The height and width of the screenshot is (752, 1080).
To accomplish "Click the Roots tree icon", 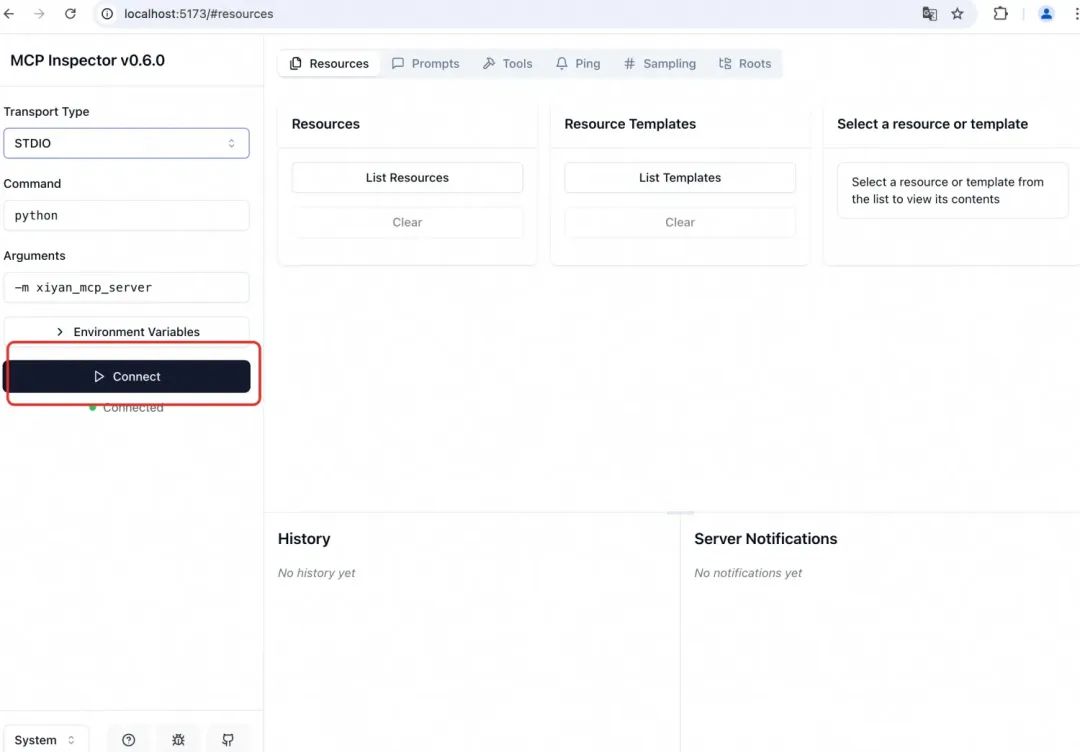I will [x=725, y=63].
